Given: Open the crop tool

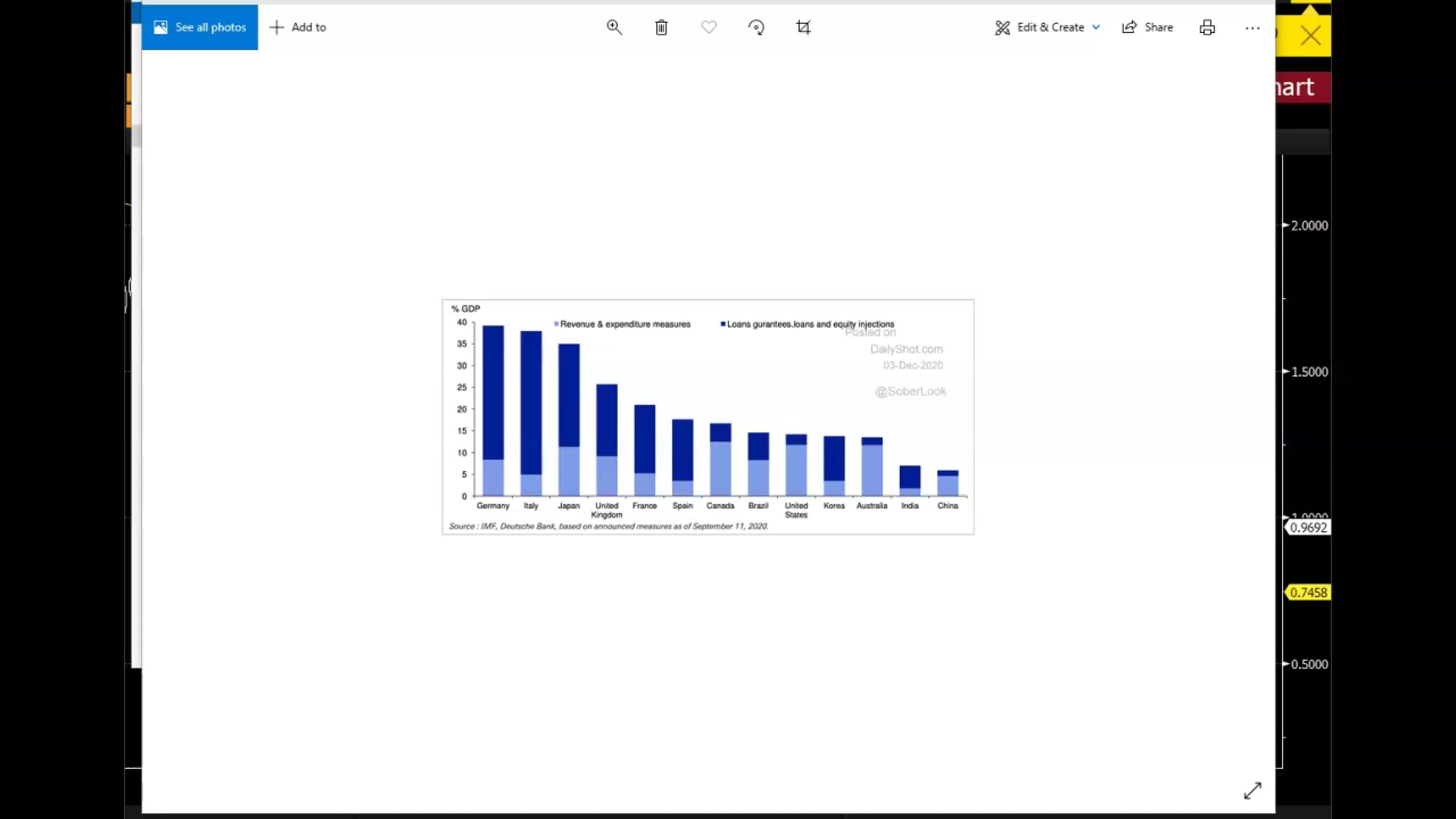Looking at the screenshot, I should point(803,27).
